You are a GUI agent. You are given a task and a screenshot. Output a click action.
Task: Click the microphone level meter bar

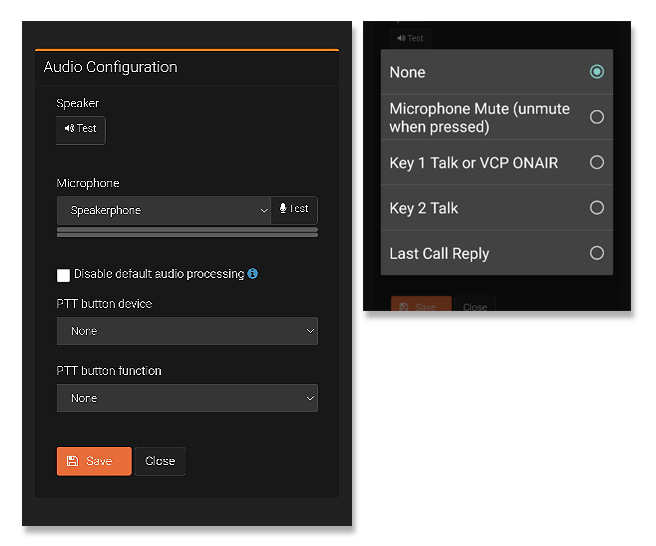[x=187, y=232]
